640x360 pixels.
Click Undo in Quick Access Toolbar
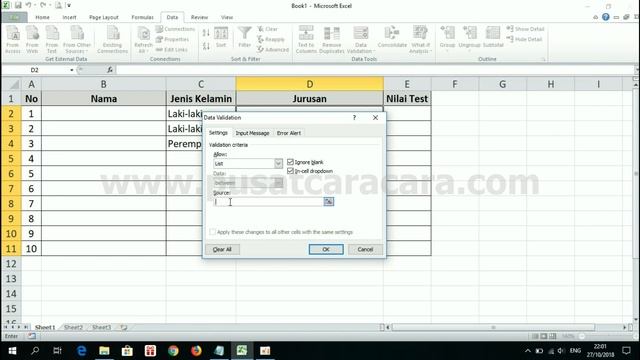(29, 5)
